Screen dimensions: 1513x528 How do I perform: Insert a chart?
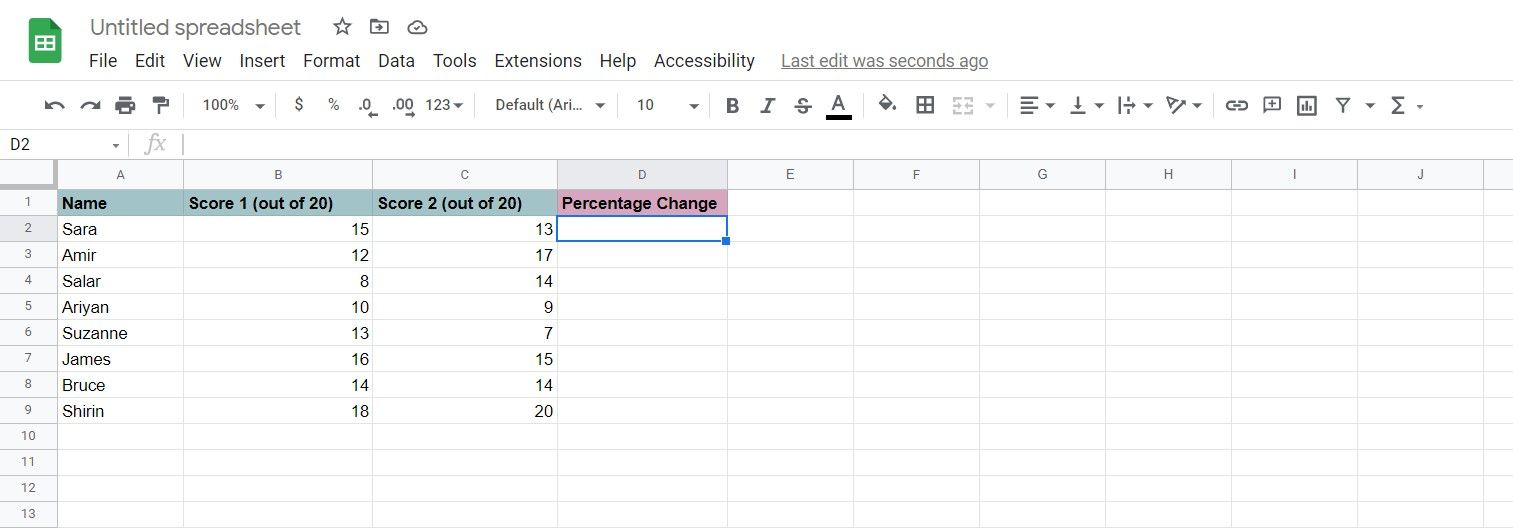pyautogui.click(x=1306, y=105)
